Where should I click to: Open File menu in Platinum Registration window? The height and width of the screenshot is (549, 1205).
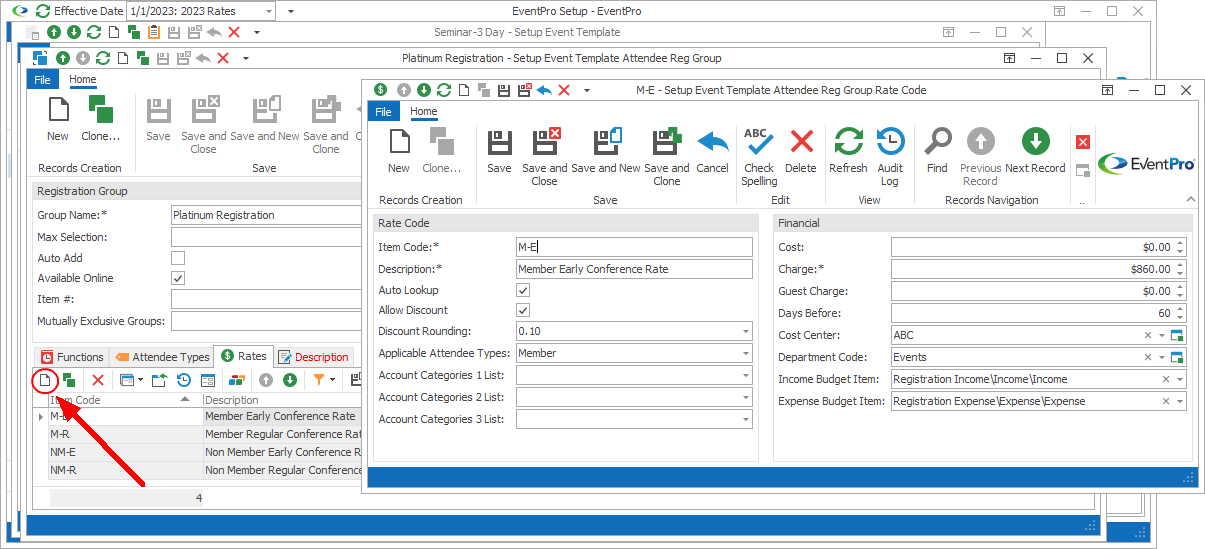[x=42, y=80]
